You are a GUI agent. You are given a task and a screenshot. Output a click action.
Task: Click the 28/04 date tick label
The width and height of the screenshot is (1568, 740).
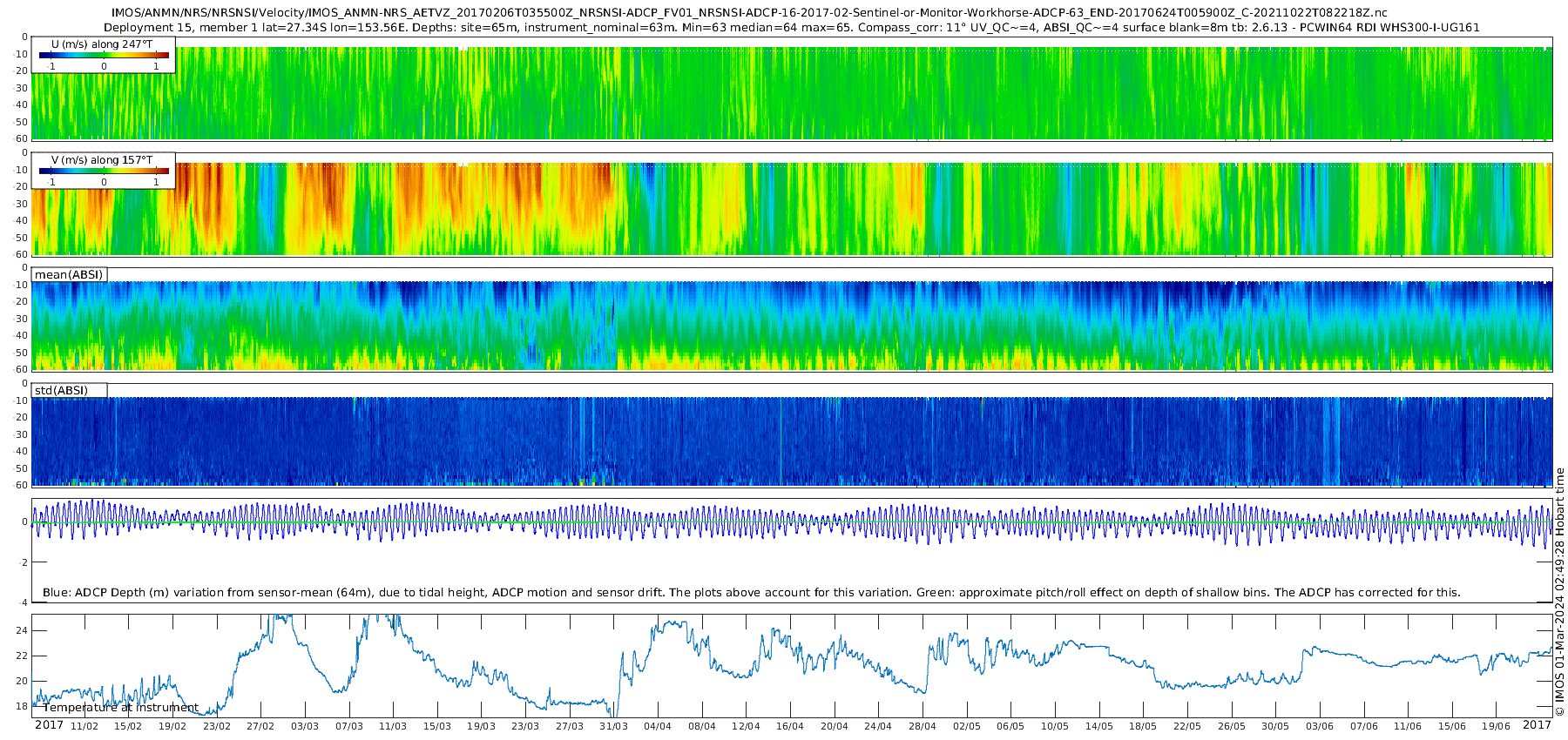(922, 726)
